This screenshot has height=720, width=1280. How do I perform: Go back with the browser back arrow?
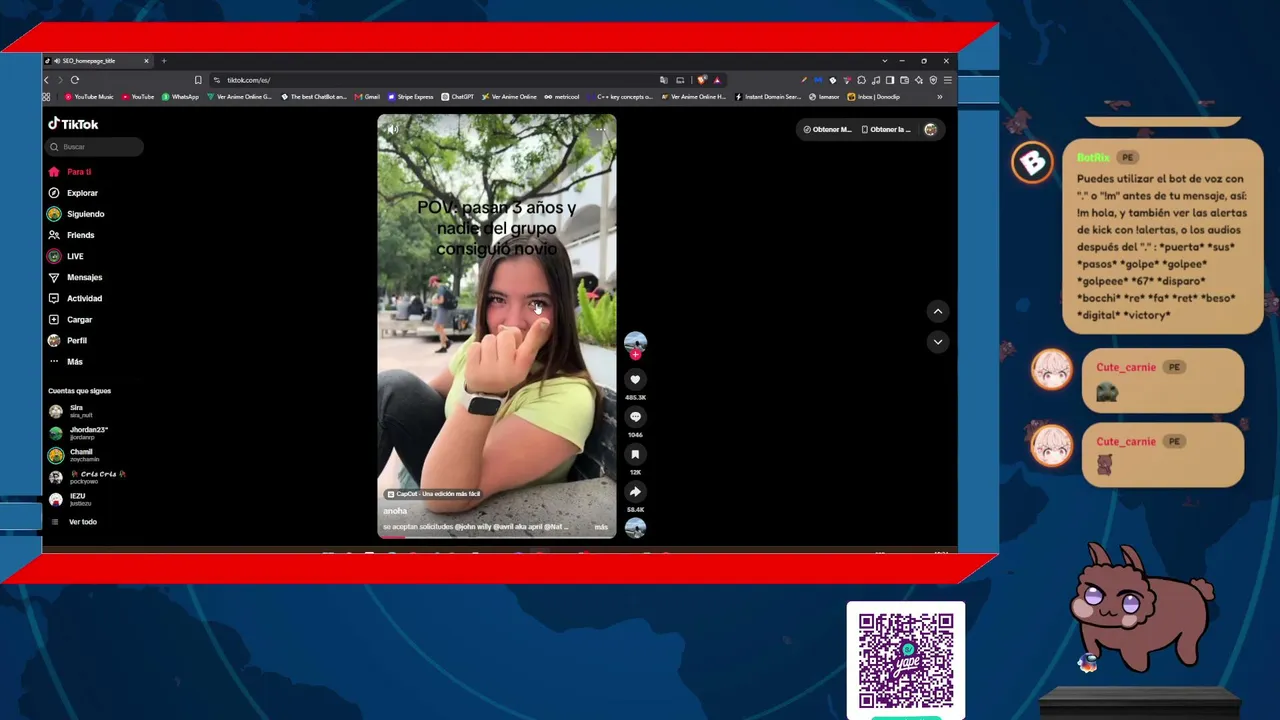coord(46,80)
